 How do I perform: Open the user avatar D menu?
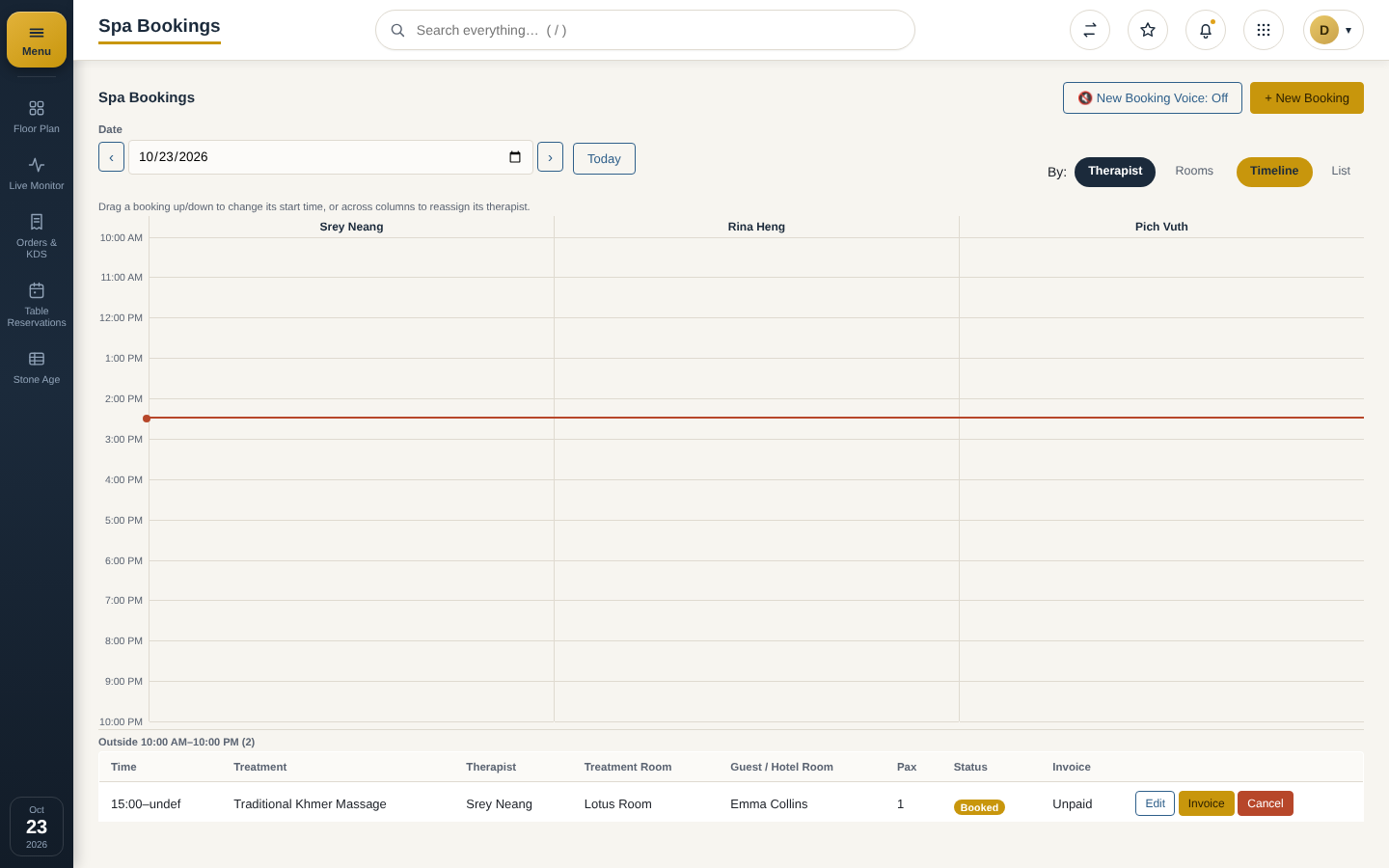pos(1333,30)
